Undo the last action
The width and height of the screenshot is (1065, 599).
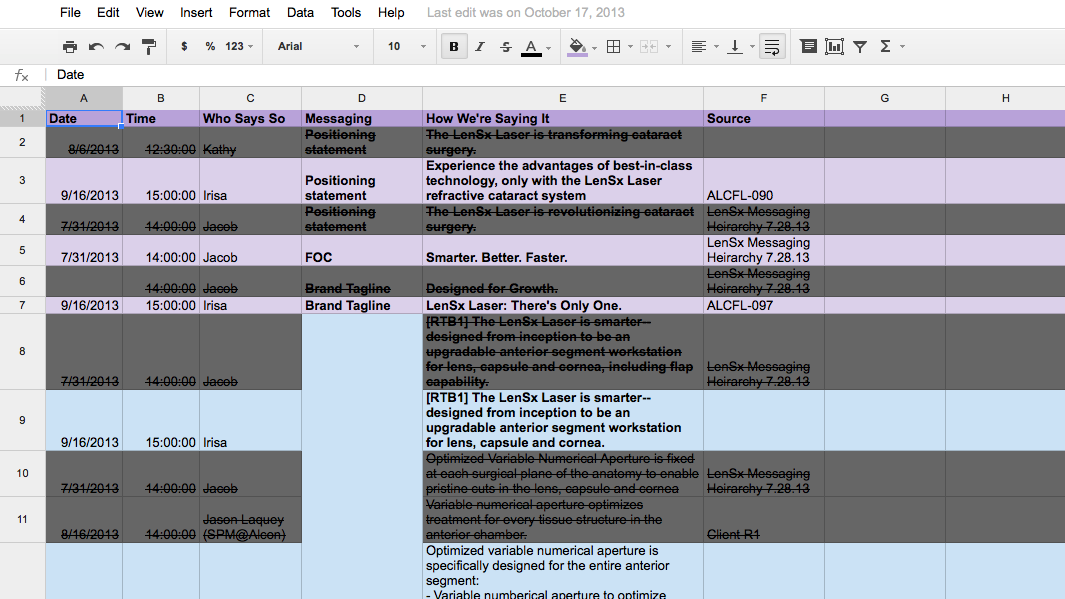tap(96, 47)
